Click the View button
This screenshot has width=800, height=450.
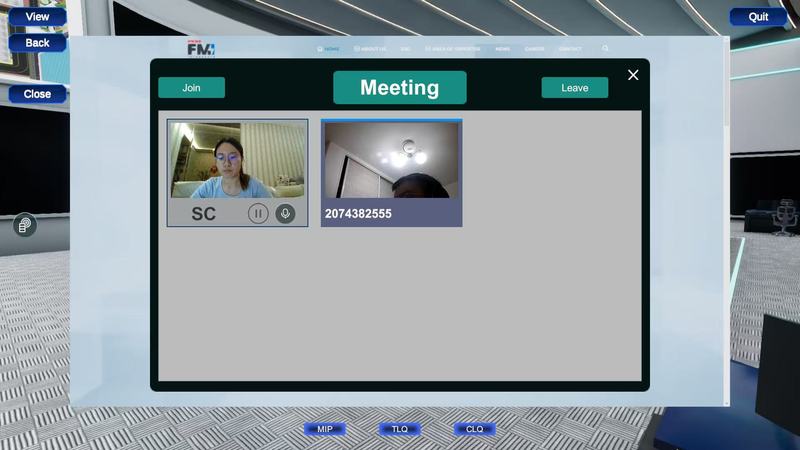point(37,17)
